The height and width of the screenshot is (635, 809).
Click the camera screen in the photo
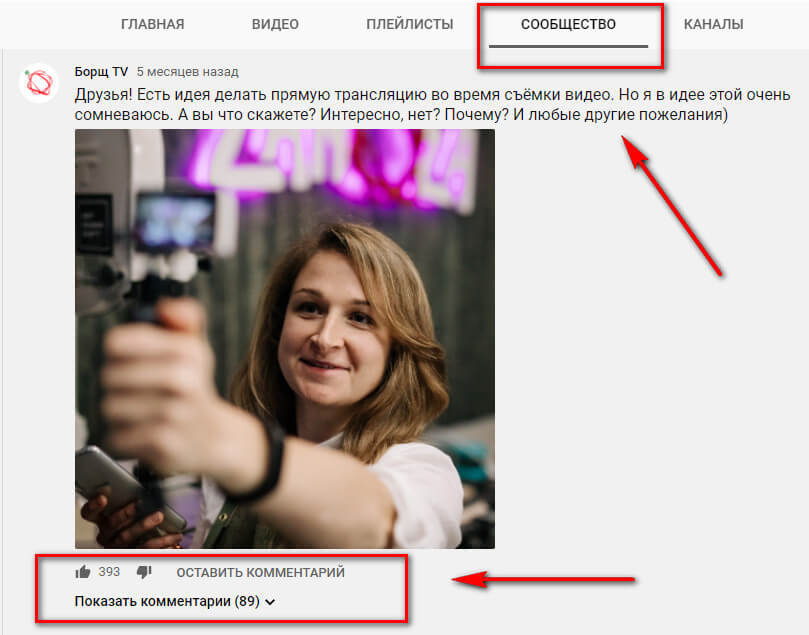[176, 220]
